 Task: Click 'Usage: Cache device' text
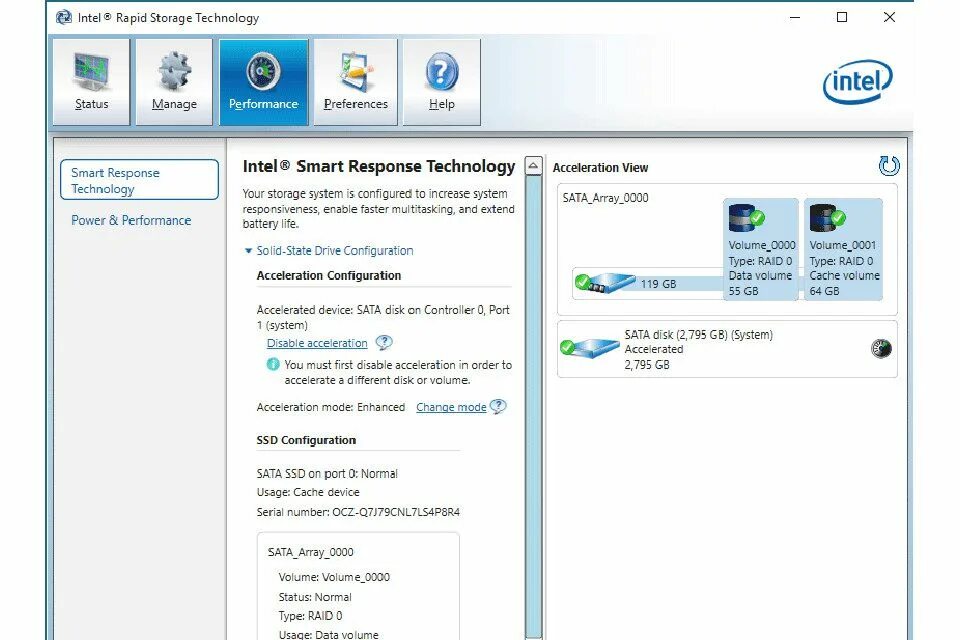pyautogui.click(x=308, y=492)
